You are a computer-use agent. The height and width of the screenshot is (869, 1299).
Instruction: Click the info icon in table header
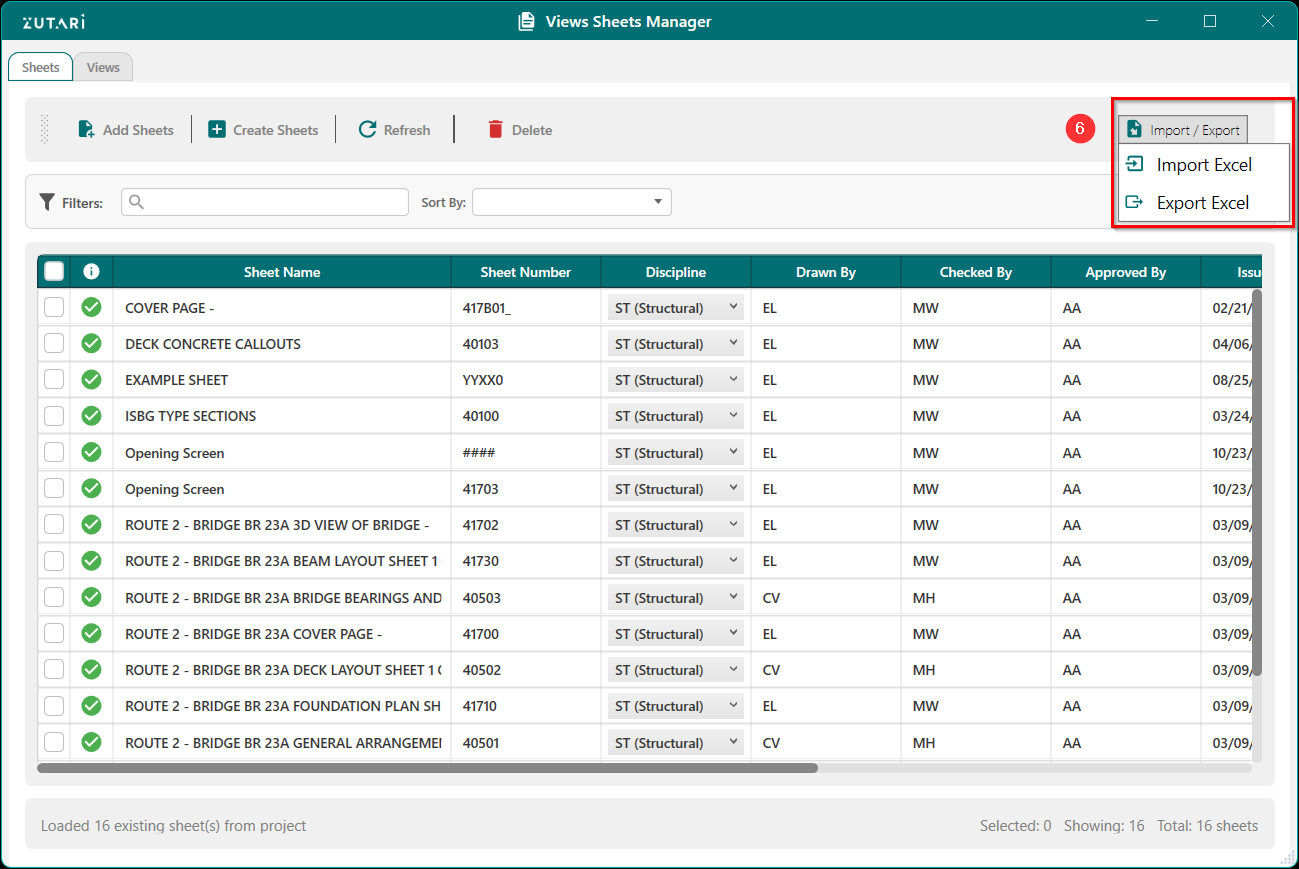point(91,271)
